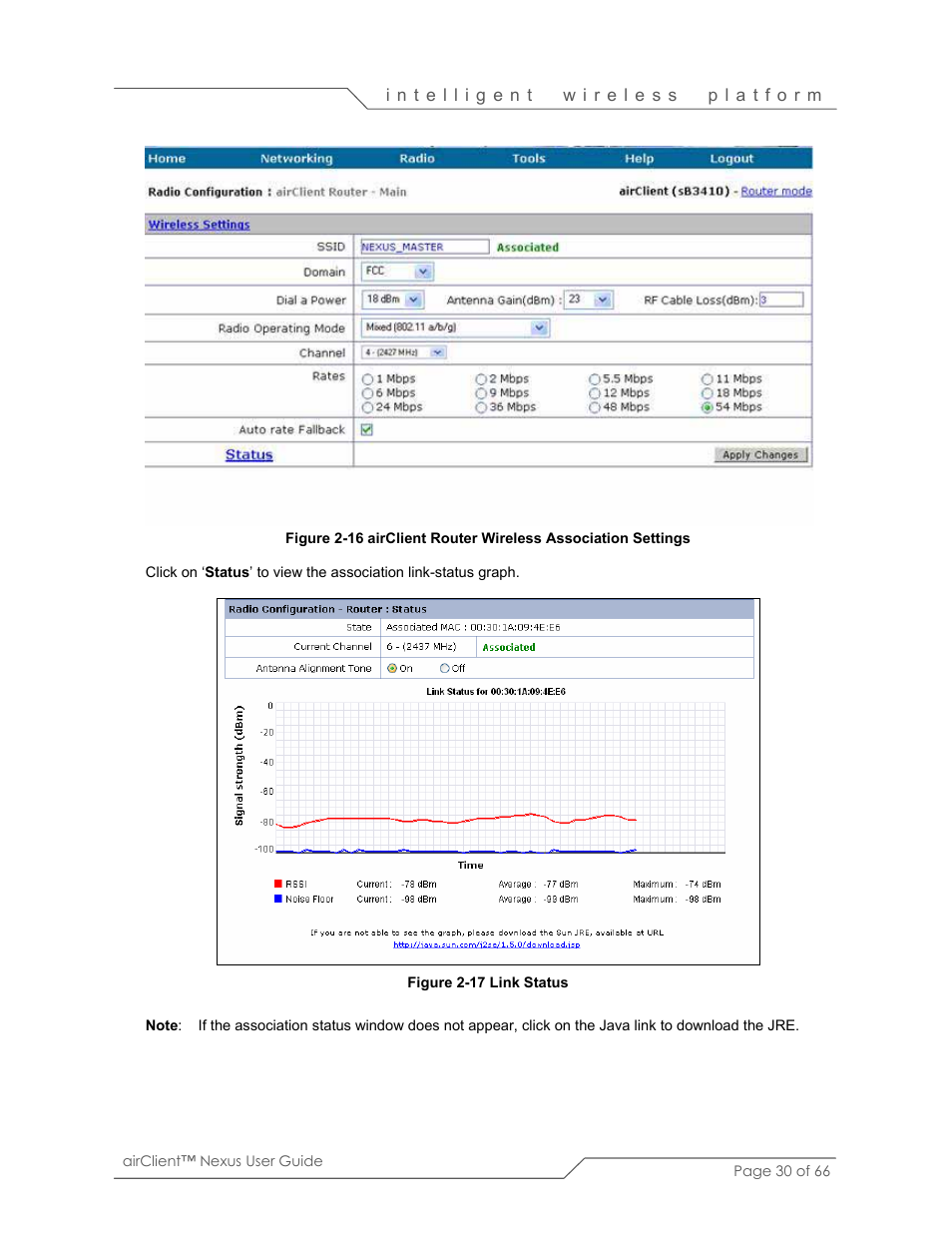Open the Tools menu

pyautogui.click(x=529, y=159)
